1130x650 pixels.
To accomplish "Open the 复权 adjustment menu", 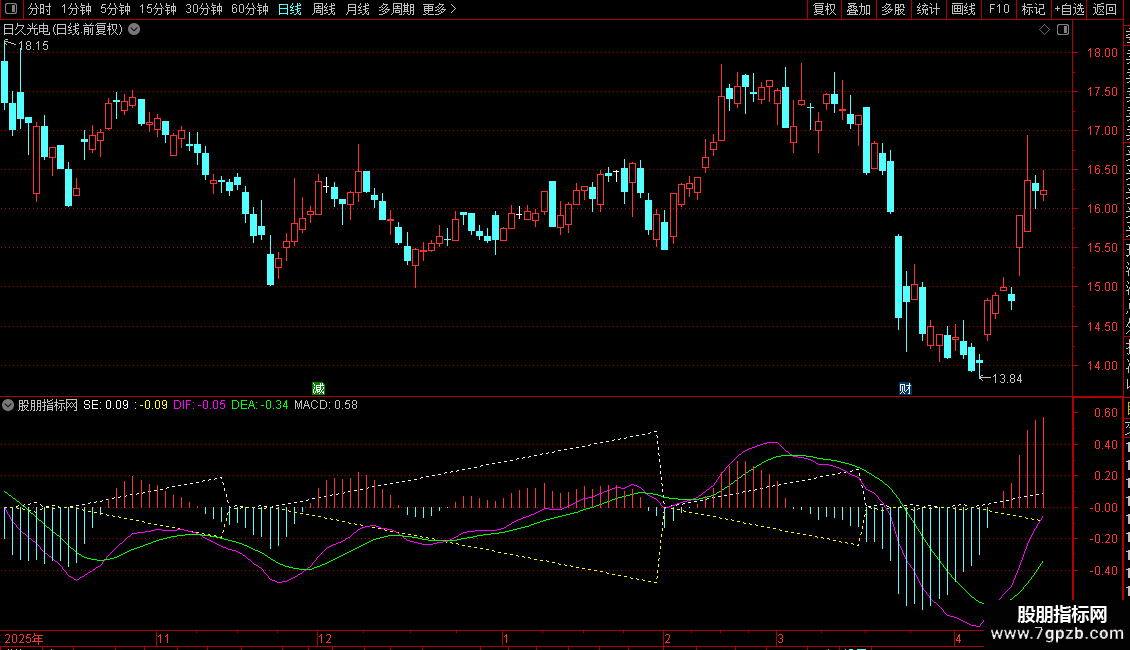I will (824, 9).
